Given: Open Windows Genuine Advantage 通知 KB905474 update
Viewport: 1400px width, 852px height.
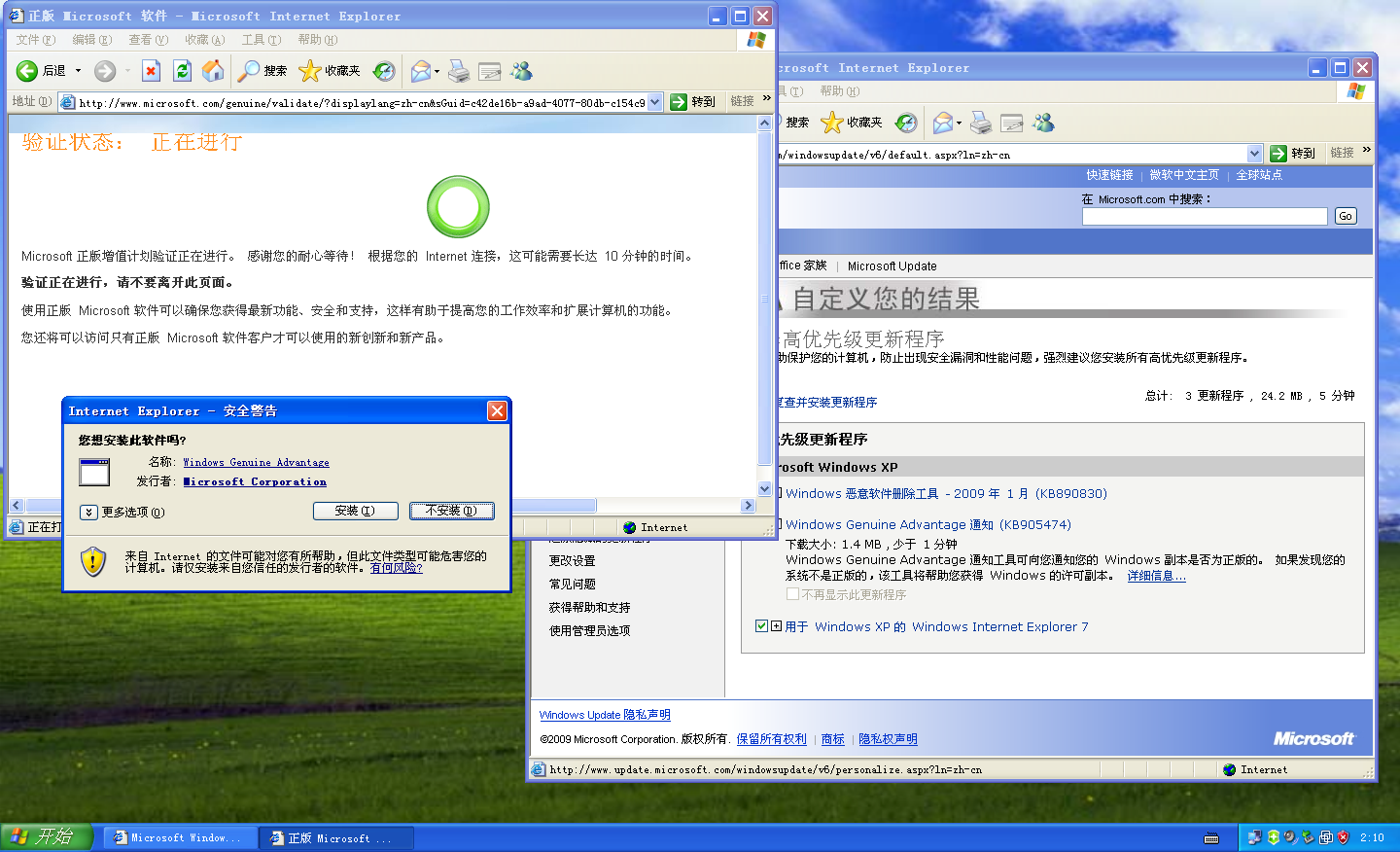Looking at the screenshot, I should (x=928, y=524).
